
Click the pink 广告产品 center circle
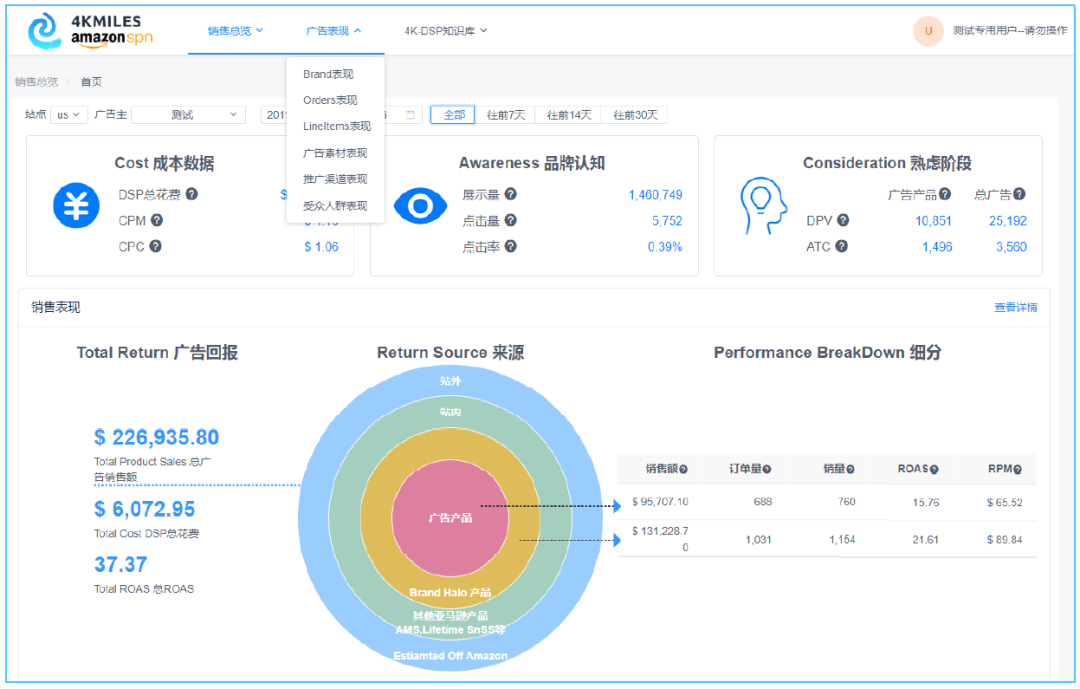450,518
